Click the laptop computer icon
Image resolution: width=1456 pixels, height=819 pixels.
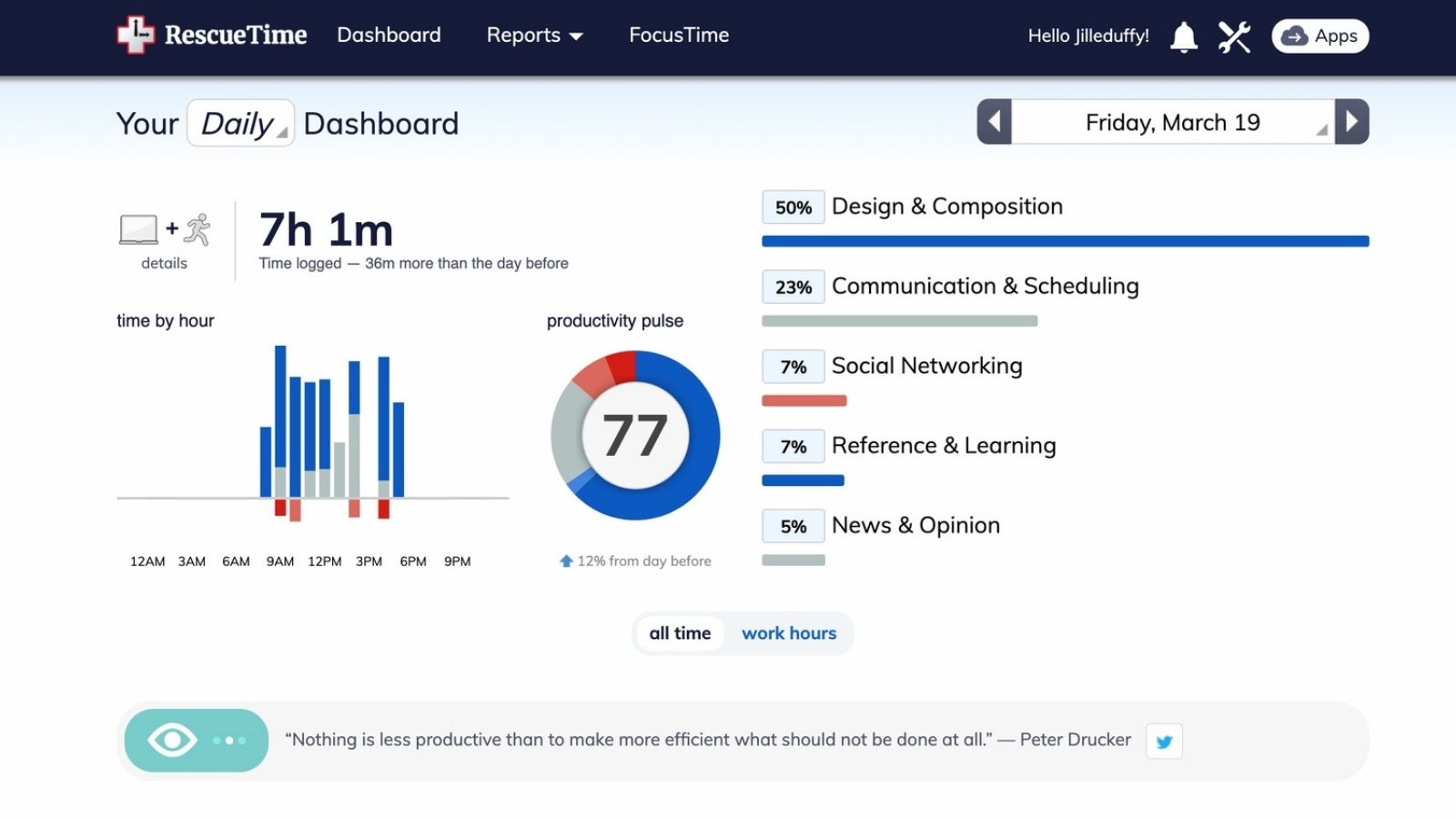[138, 229]
